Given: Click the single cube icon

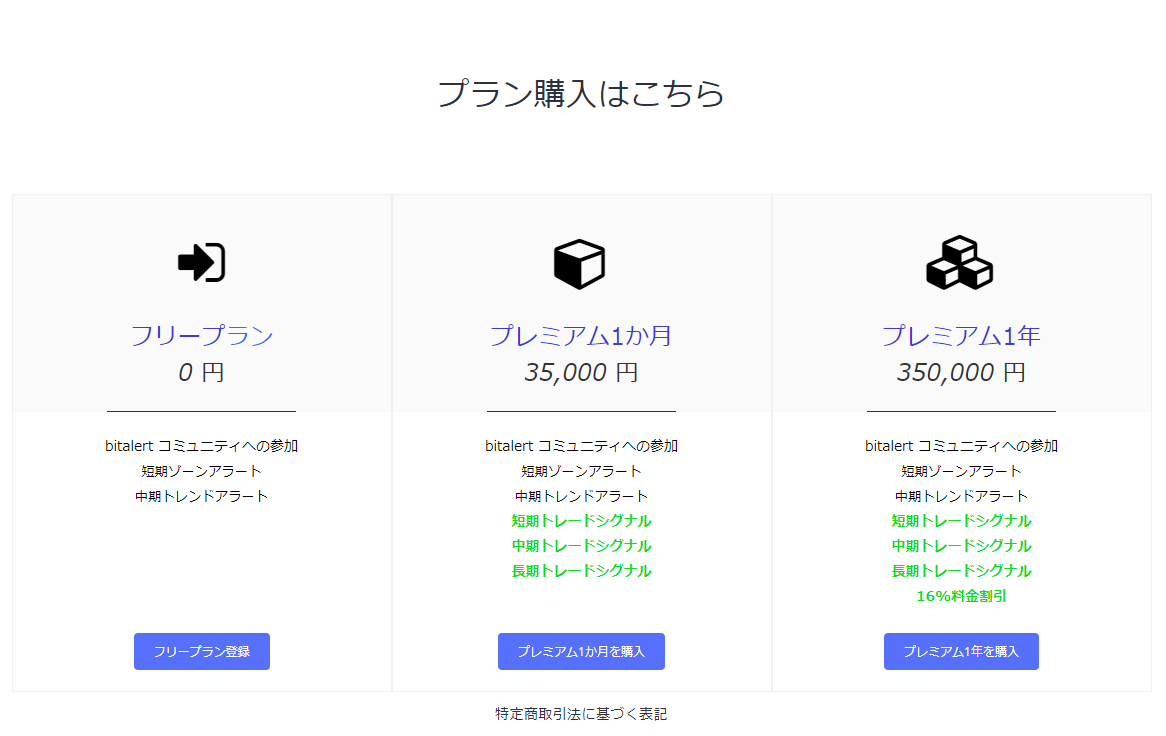Looking at the screenshot, I should [580, 264].
